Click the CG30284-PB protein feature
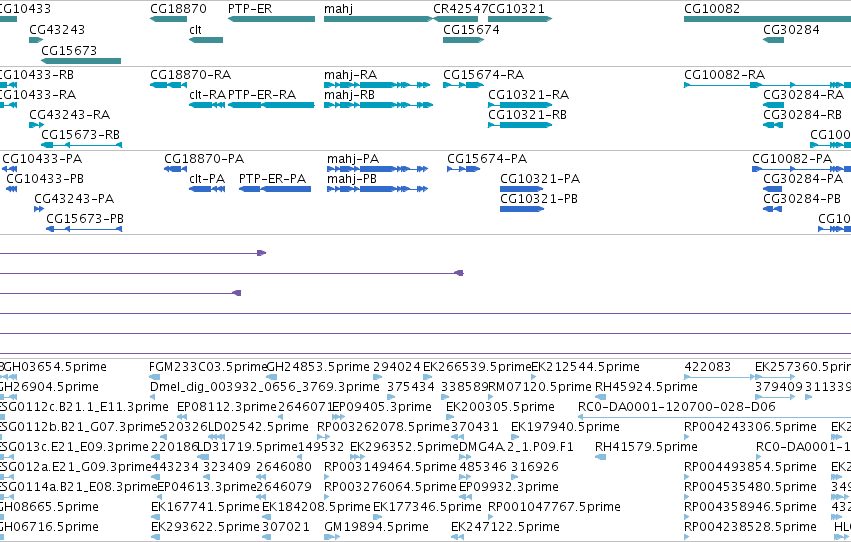851x542 pixels. [772, 209]
